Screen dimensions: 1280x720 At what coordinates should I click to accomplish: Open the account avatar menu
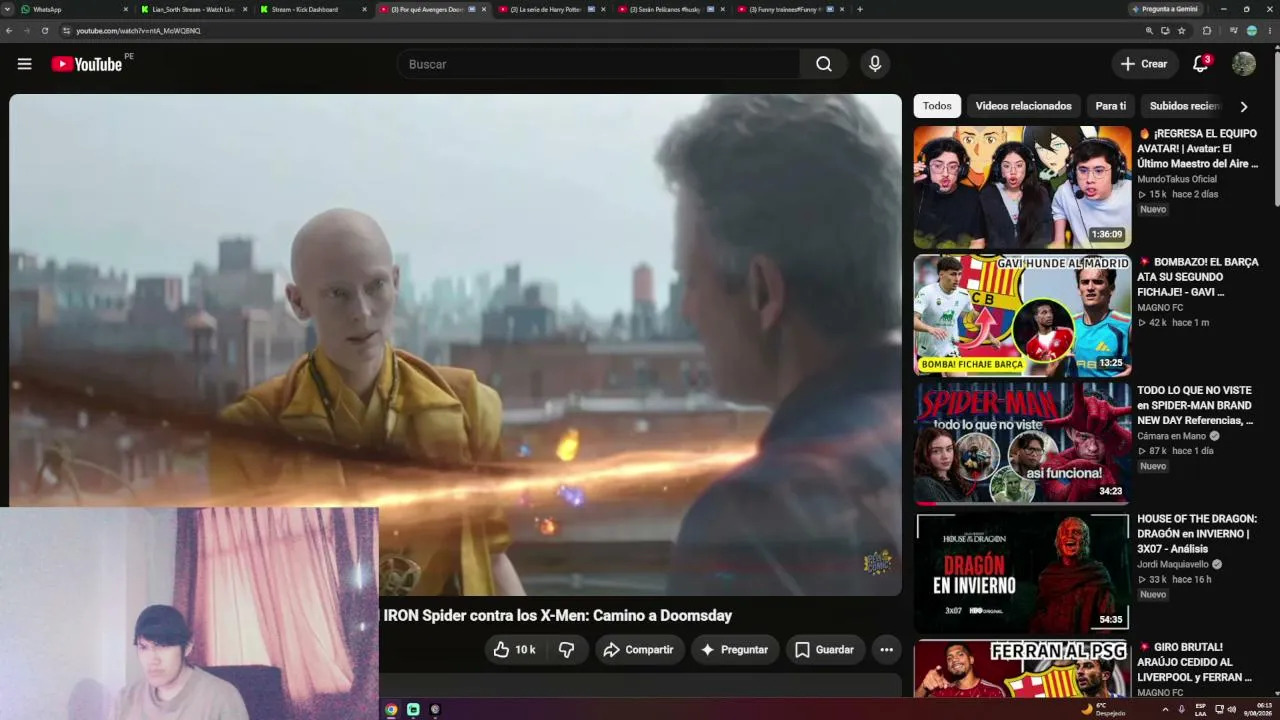click(1243, 64)
